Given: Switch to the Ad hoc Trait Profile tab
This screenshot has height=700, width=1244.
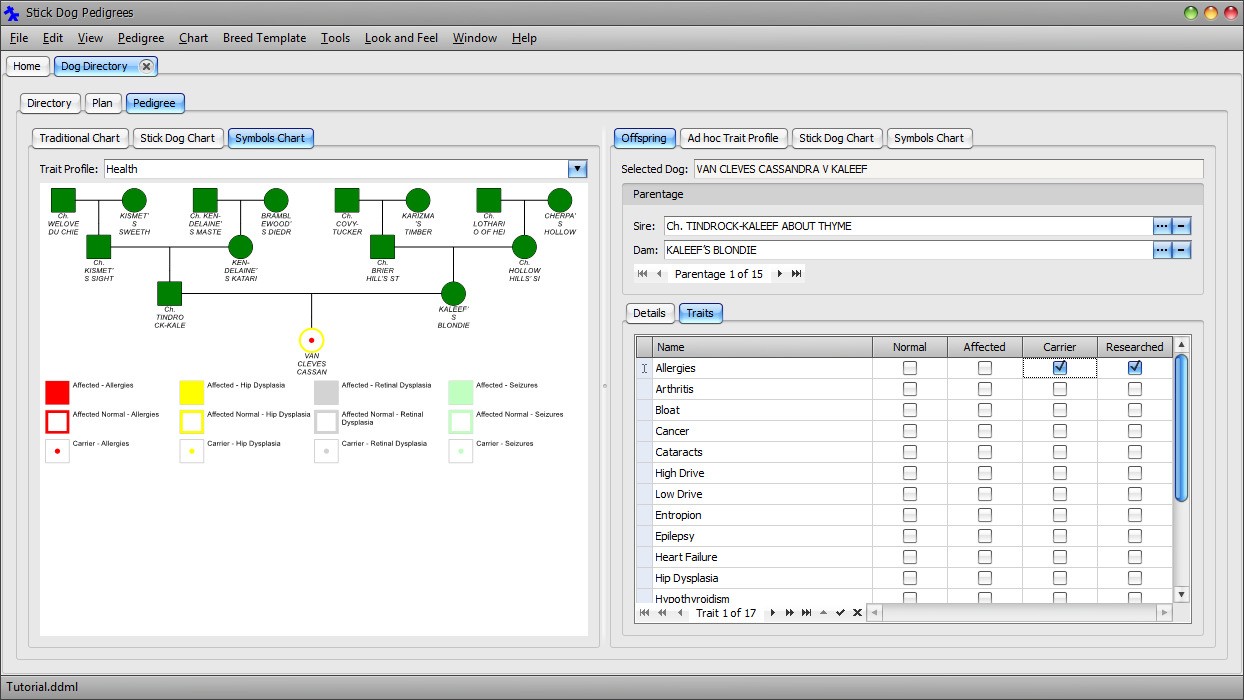Looking at the screenshot, I should 732,138.
